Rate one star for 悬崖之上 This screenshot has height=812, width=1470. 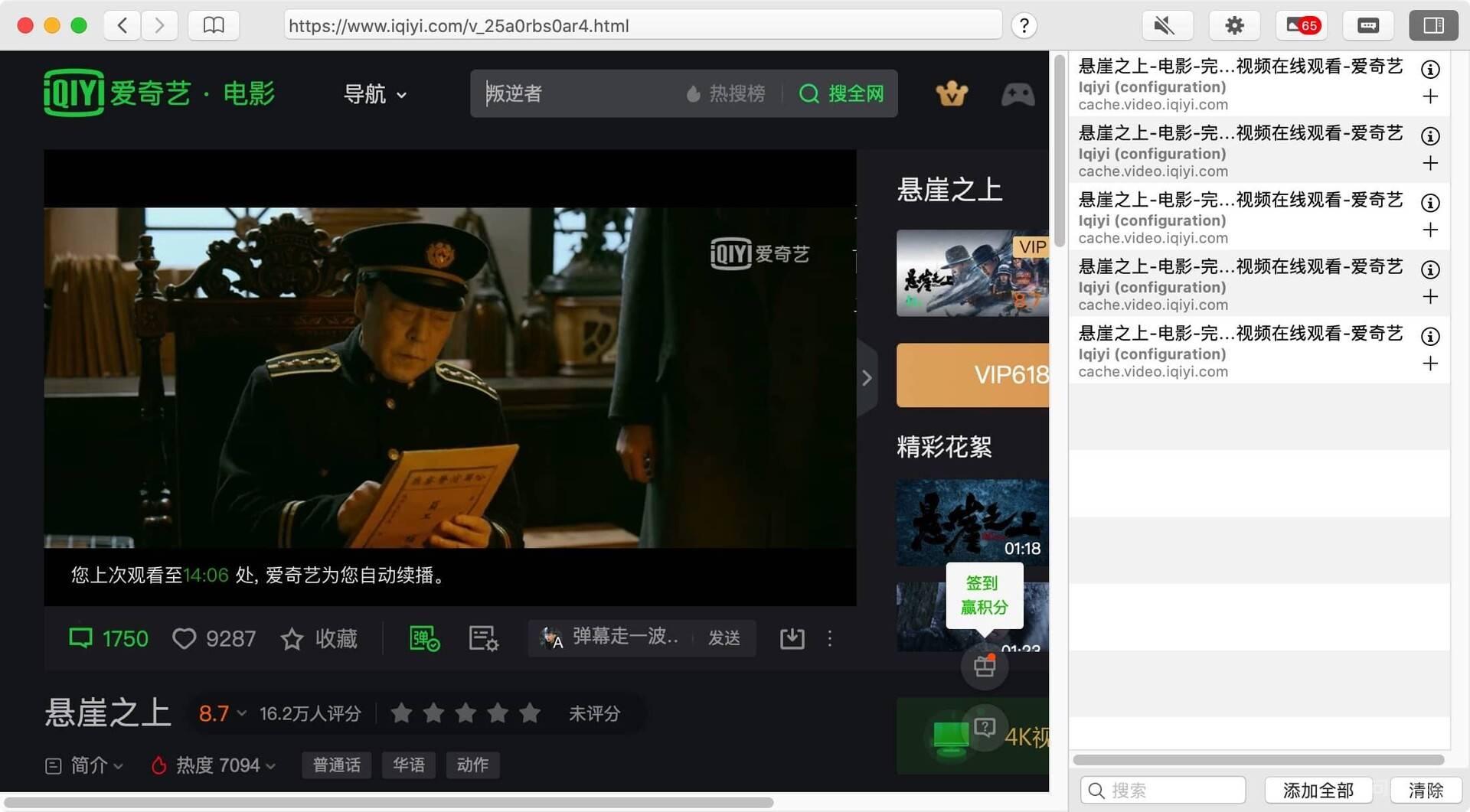click(x=401, y=713)
